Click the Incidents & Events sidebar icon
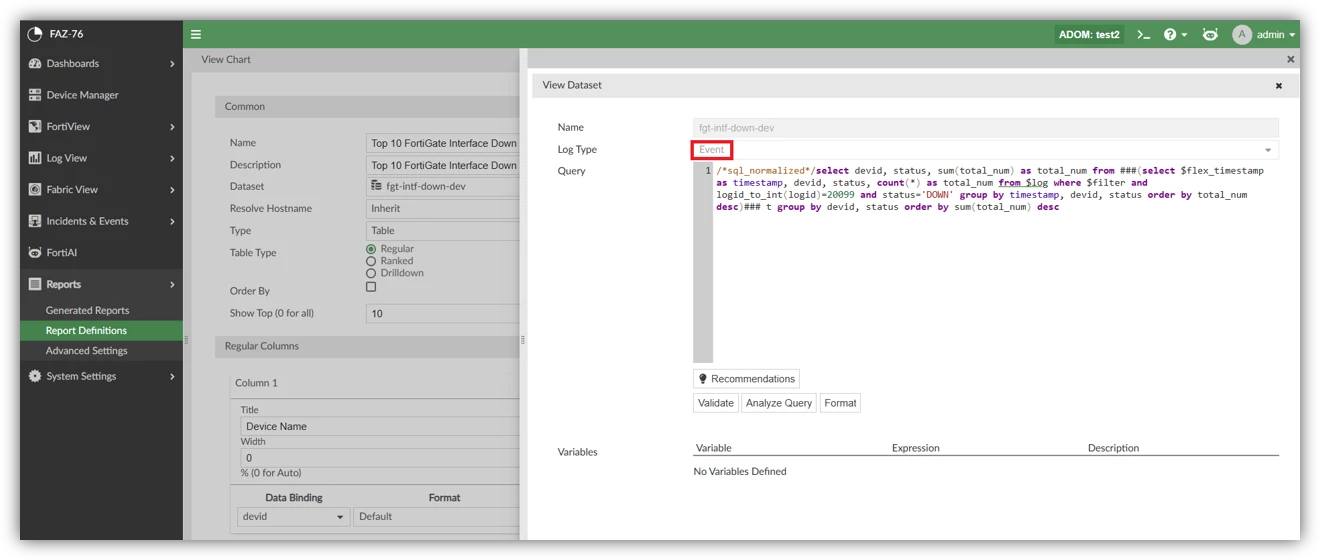Image resolution: width=1320 pixels, height=560 pixels. (x=35, y=221)
